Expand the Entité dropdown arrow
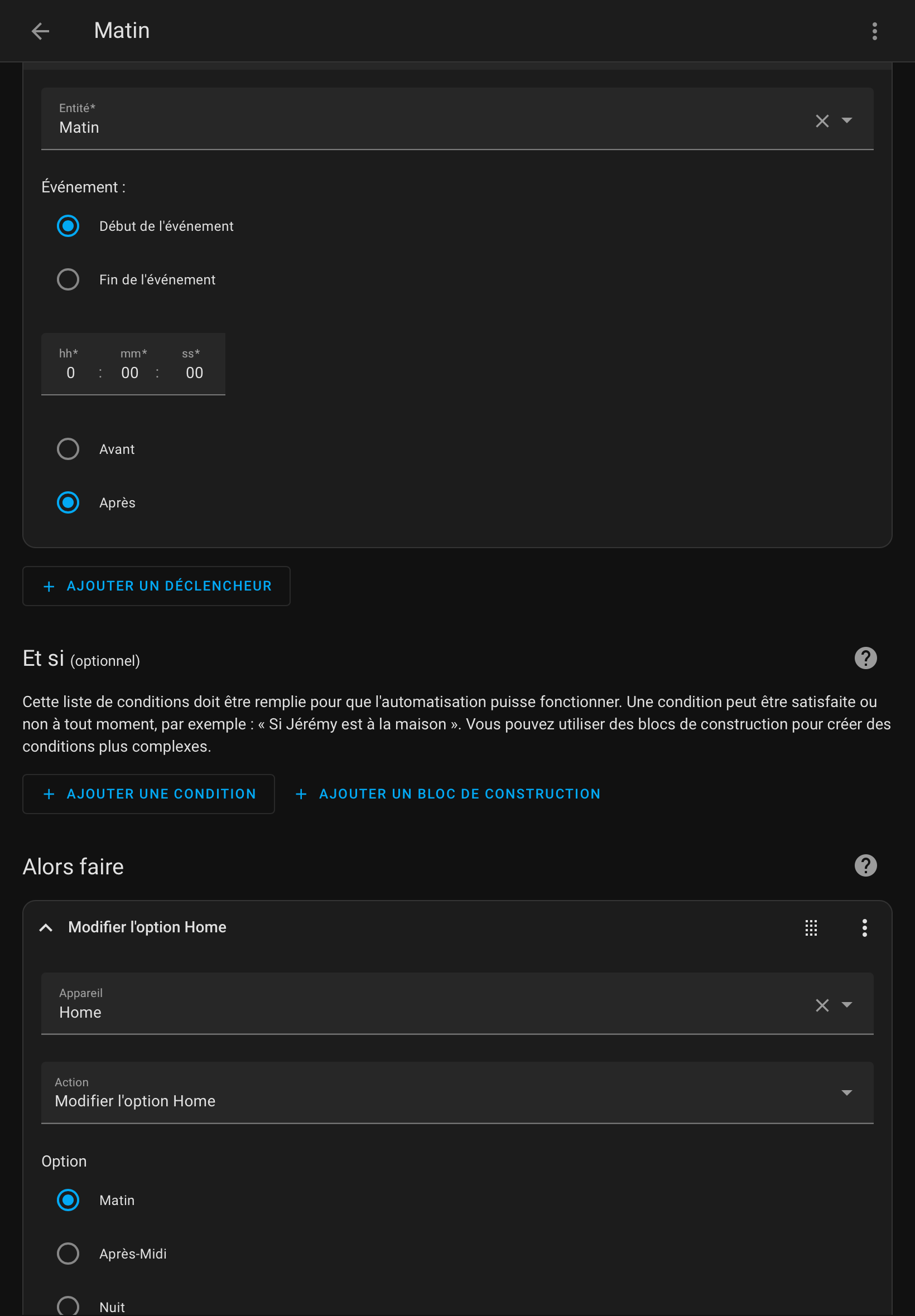The height and width of the screenshot is (1316, 915). 847,121
